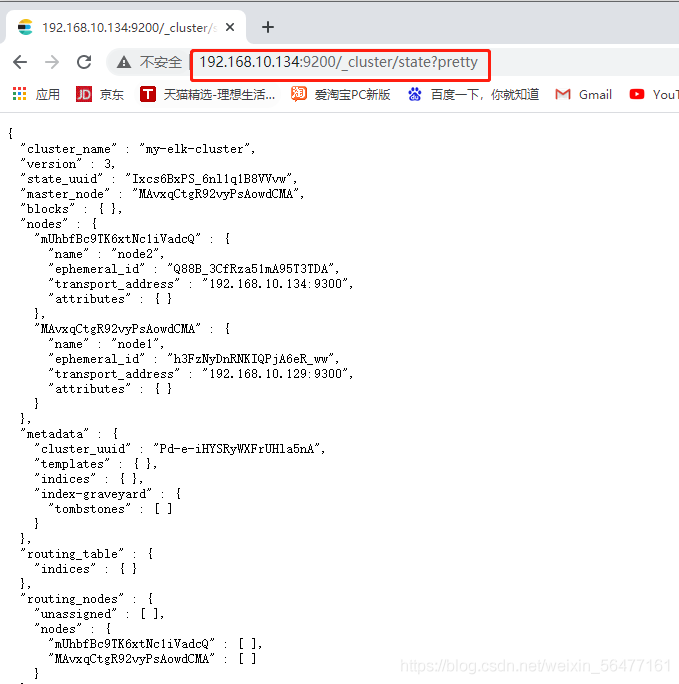
Task: Click the "node2" name value
Action: [x=135, y=254]
